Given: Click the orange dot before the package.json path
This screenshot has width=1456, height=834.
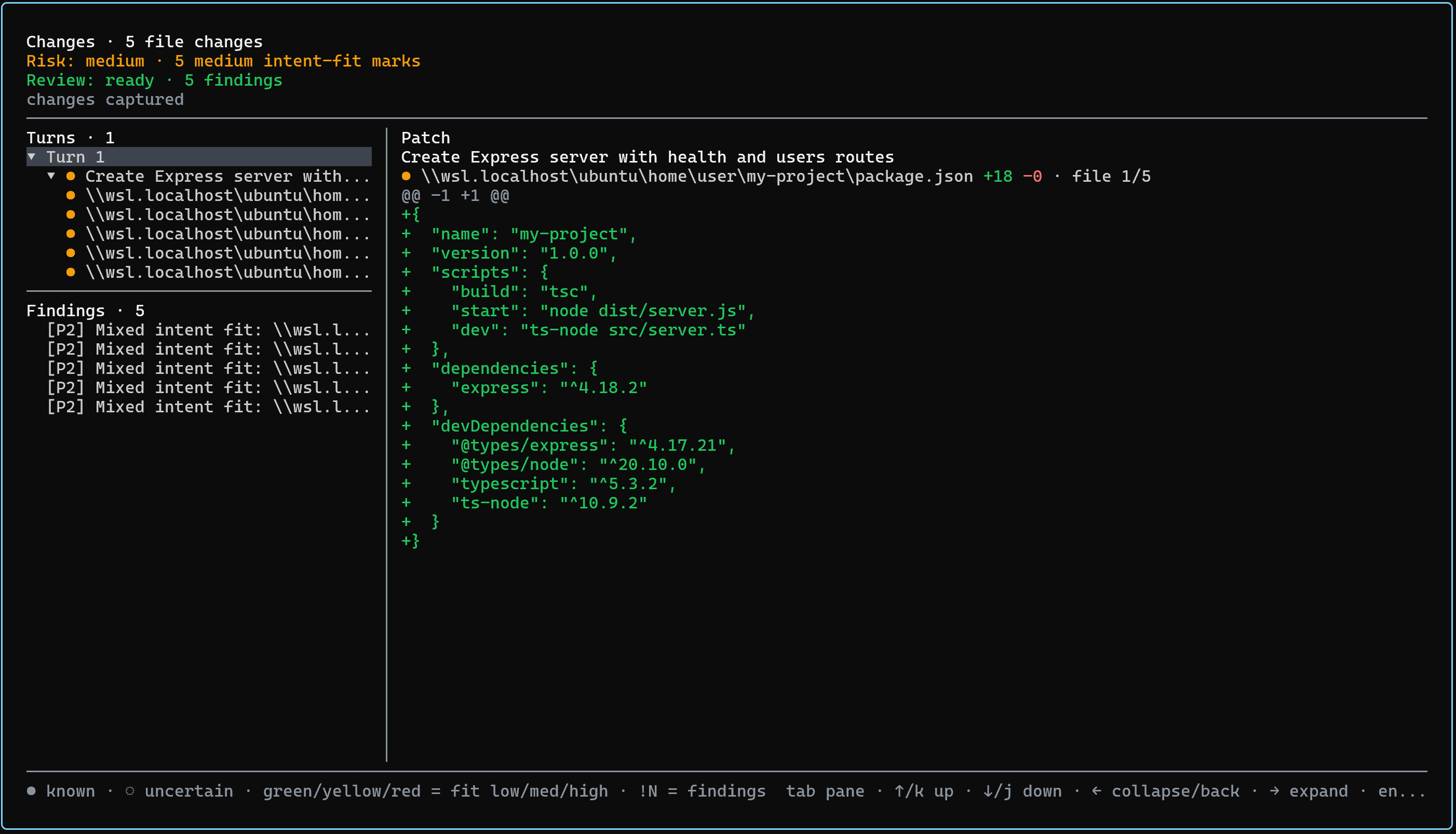Looking at the screenshot, I should point(406,176).
